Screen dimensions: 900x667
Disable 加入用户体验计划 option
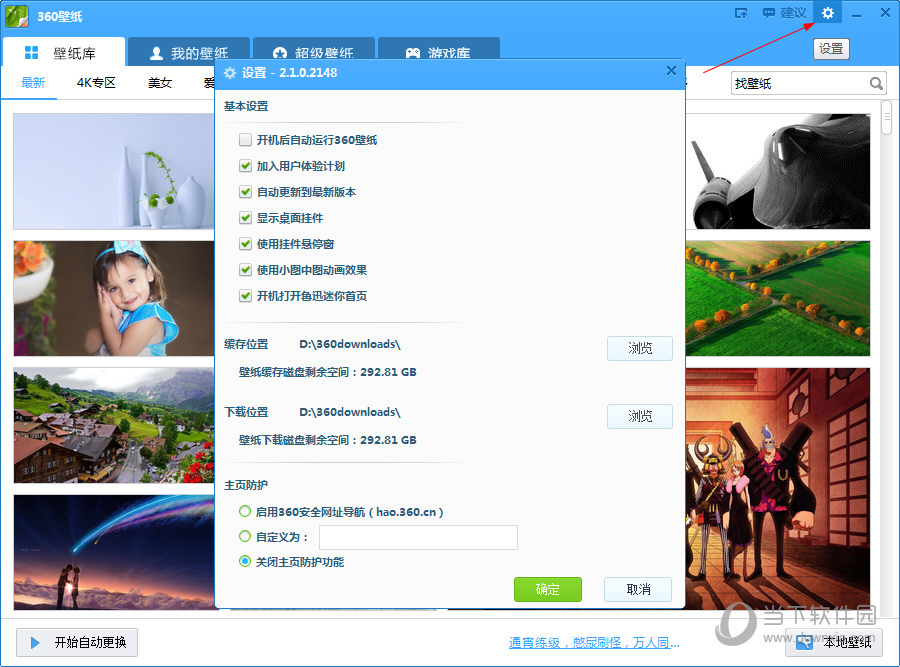point(245,166)
